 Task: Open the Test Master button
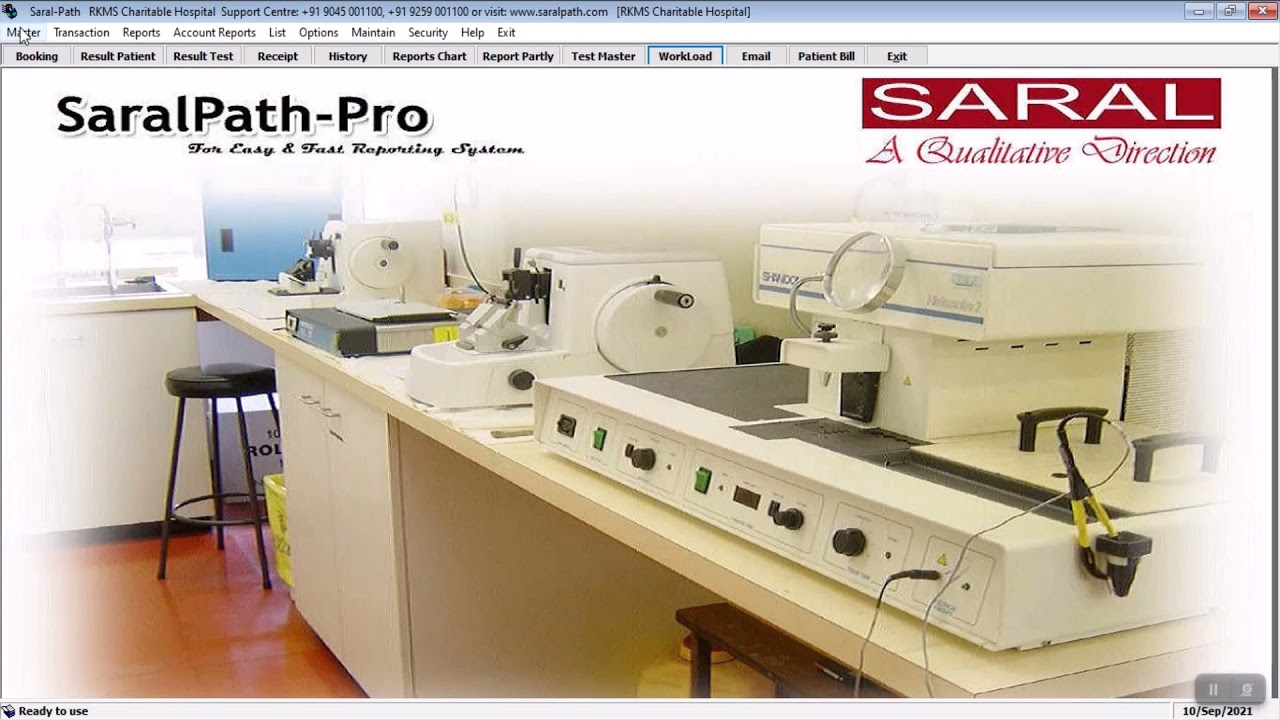tap(603, 56)
